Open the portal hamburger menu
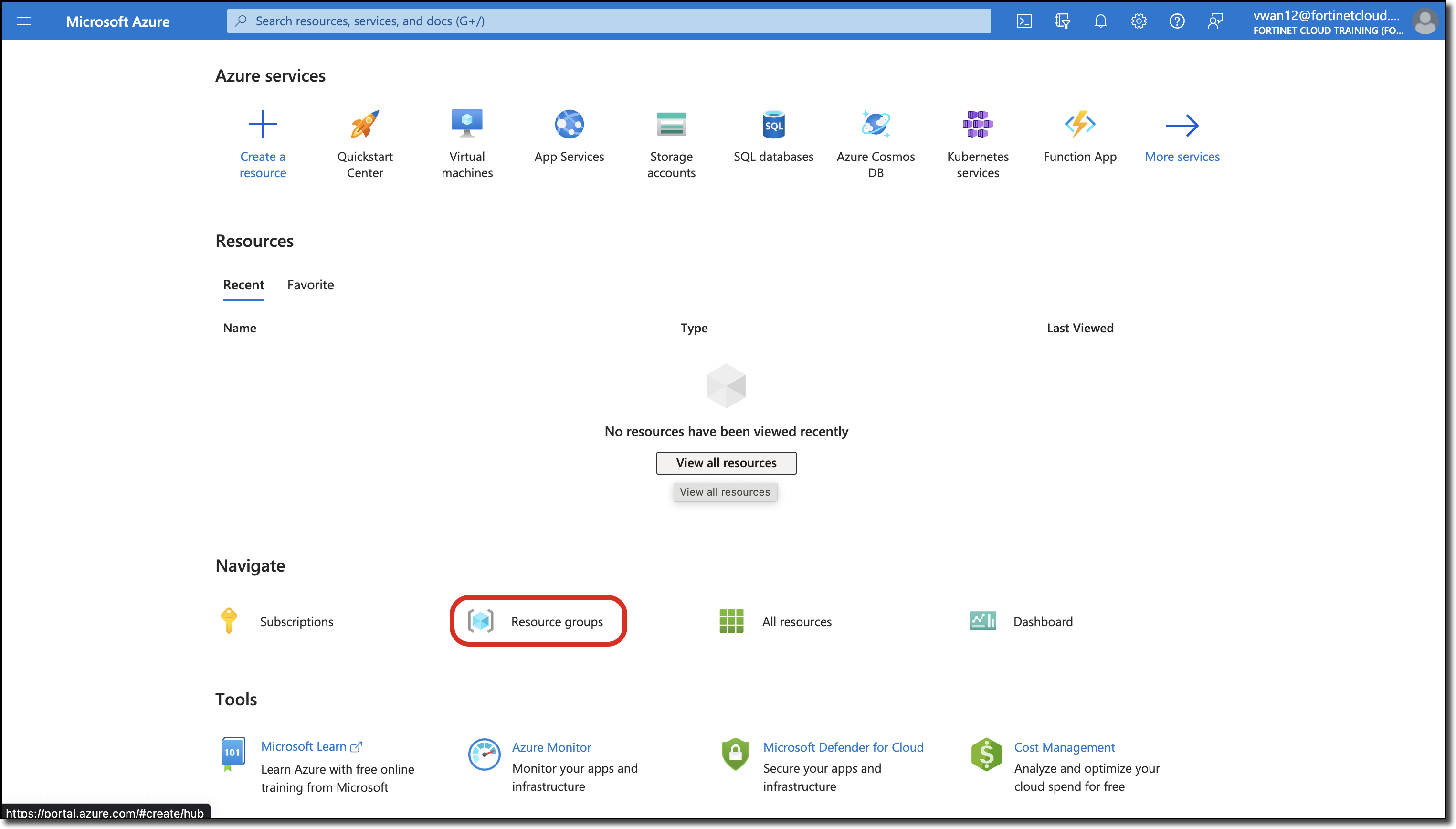 point(23,21)
